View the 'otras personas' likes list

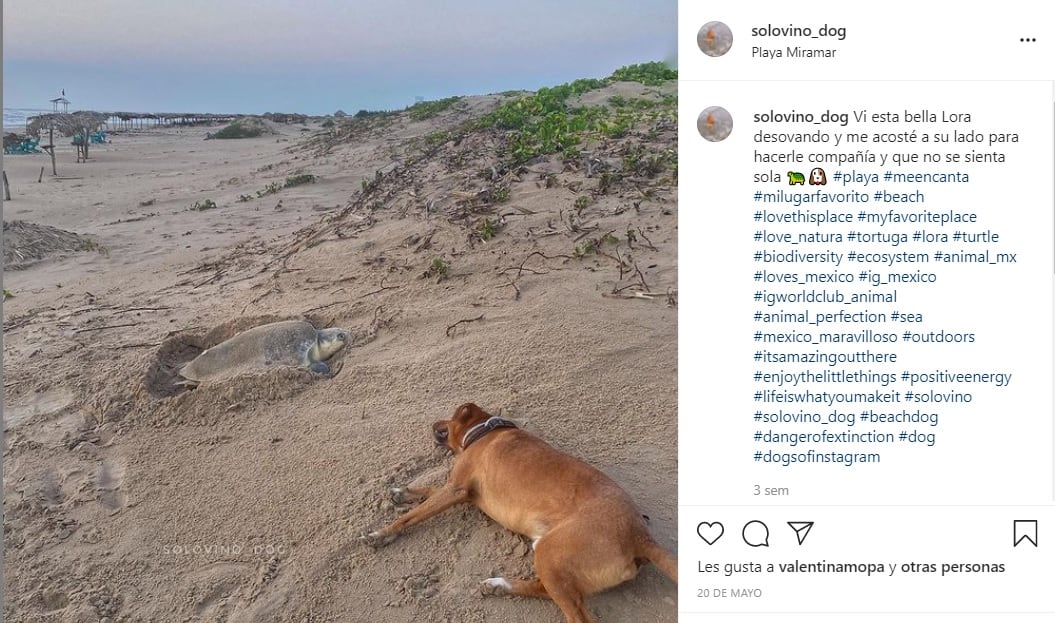(952, 567)
